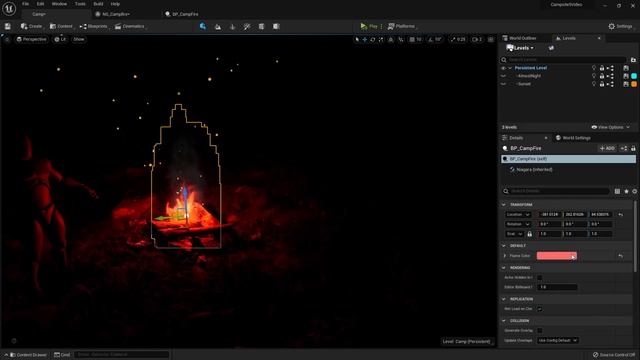Click the Add component button
640x360 pixels.
click(607, 149)
